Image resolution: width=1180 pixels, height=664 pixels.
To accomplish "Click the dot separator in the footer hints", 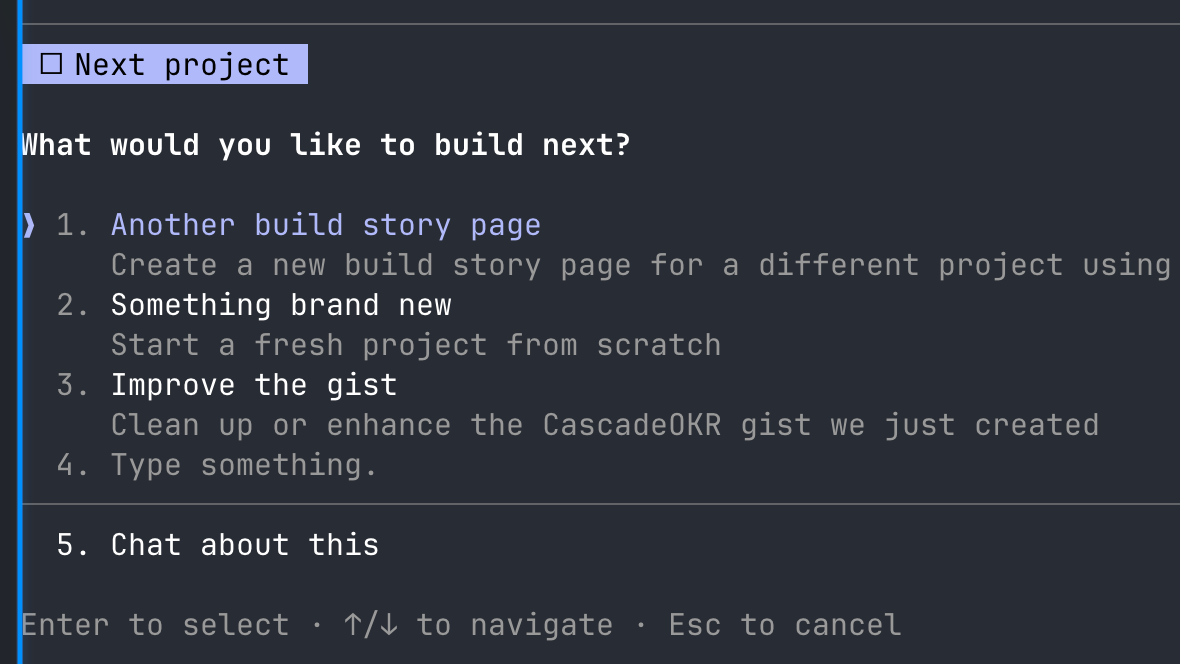I will pyautogui.click(x=317, y=624).
